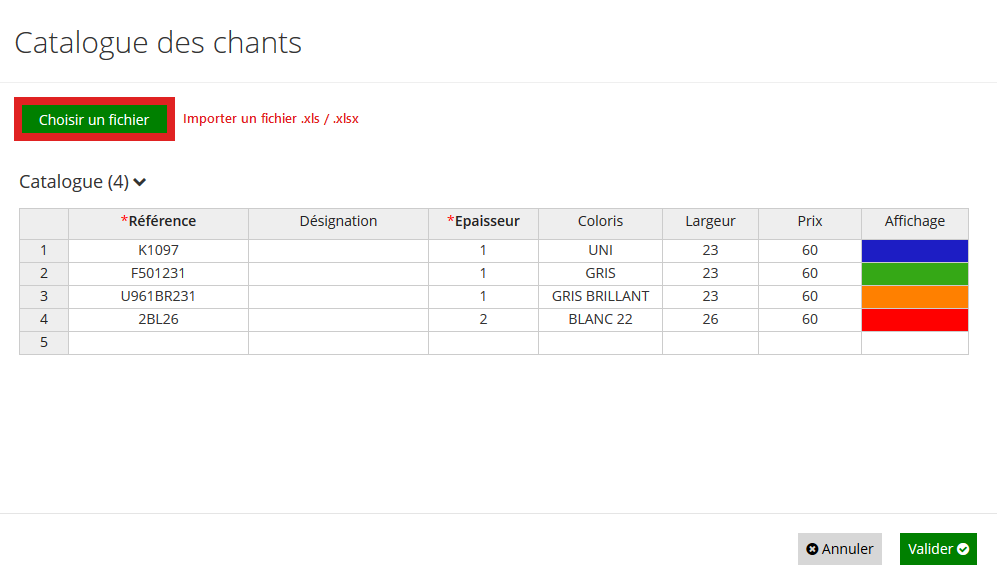Click the Valider checkmark button
Image resolution: width=997 pixels, height=585 pixels.
click(938, 549)
